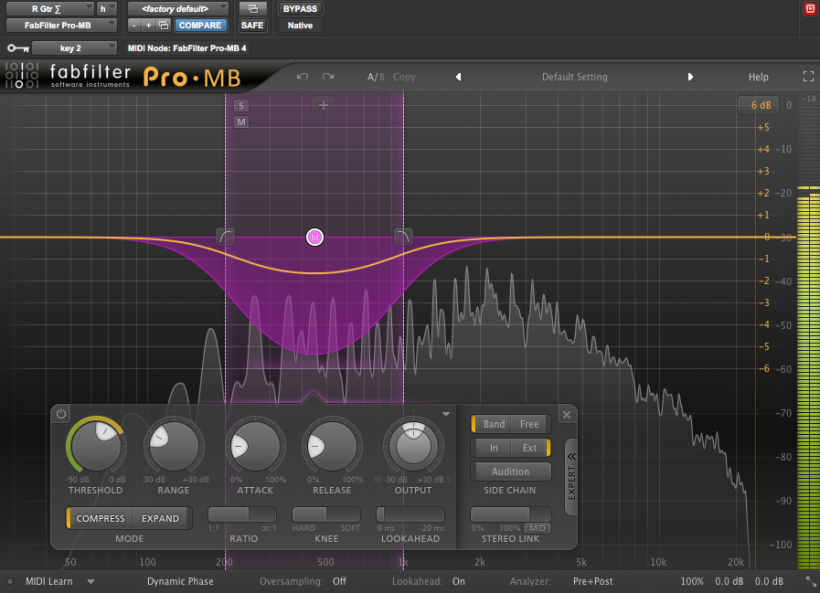Screen dimensions: 820x593
Task: Open the Help menu
Action: pyautogui.click(x=758, y=77)
